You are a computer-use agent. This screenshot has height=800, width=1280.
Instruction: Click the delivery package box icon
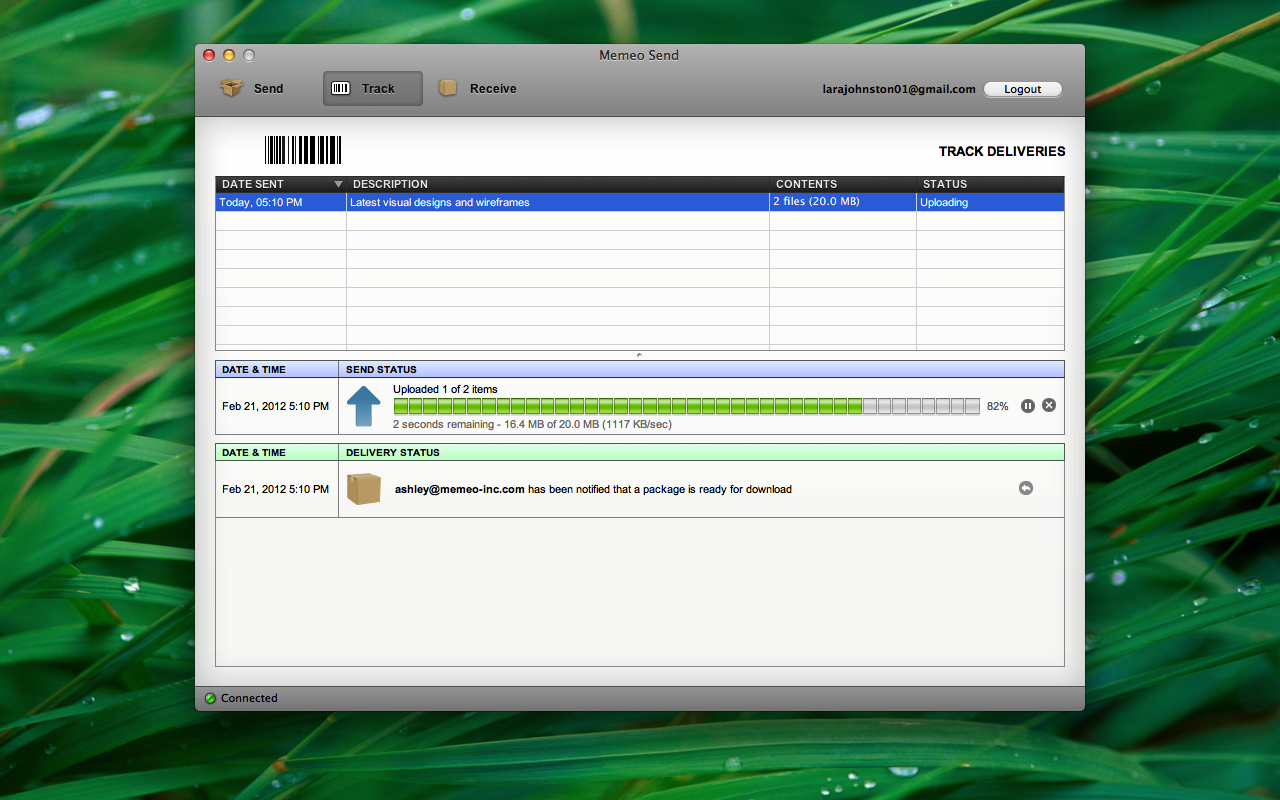tap(364, 489)
